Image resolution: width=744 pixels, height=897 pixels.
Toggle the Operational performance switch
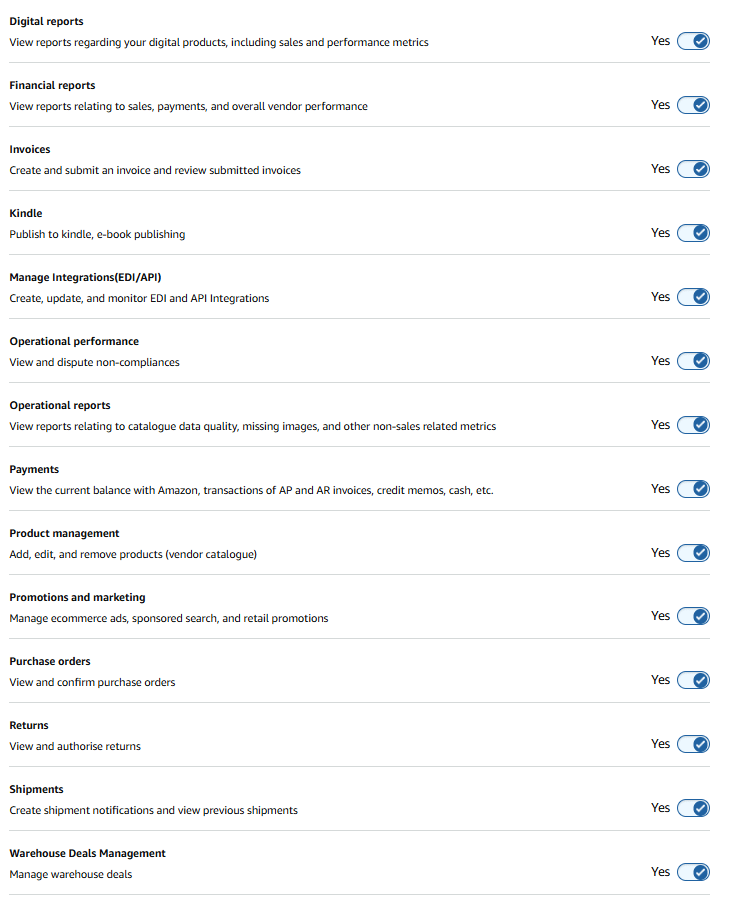(x=693, y=361)
